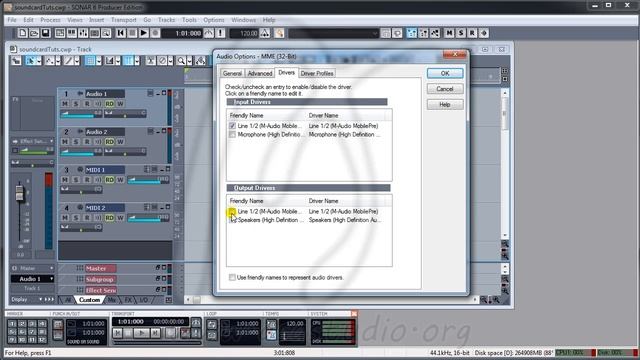Screen dimensions: 640x360
Task: Click the Save disk icon
Action: (46, 33)
